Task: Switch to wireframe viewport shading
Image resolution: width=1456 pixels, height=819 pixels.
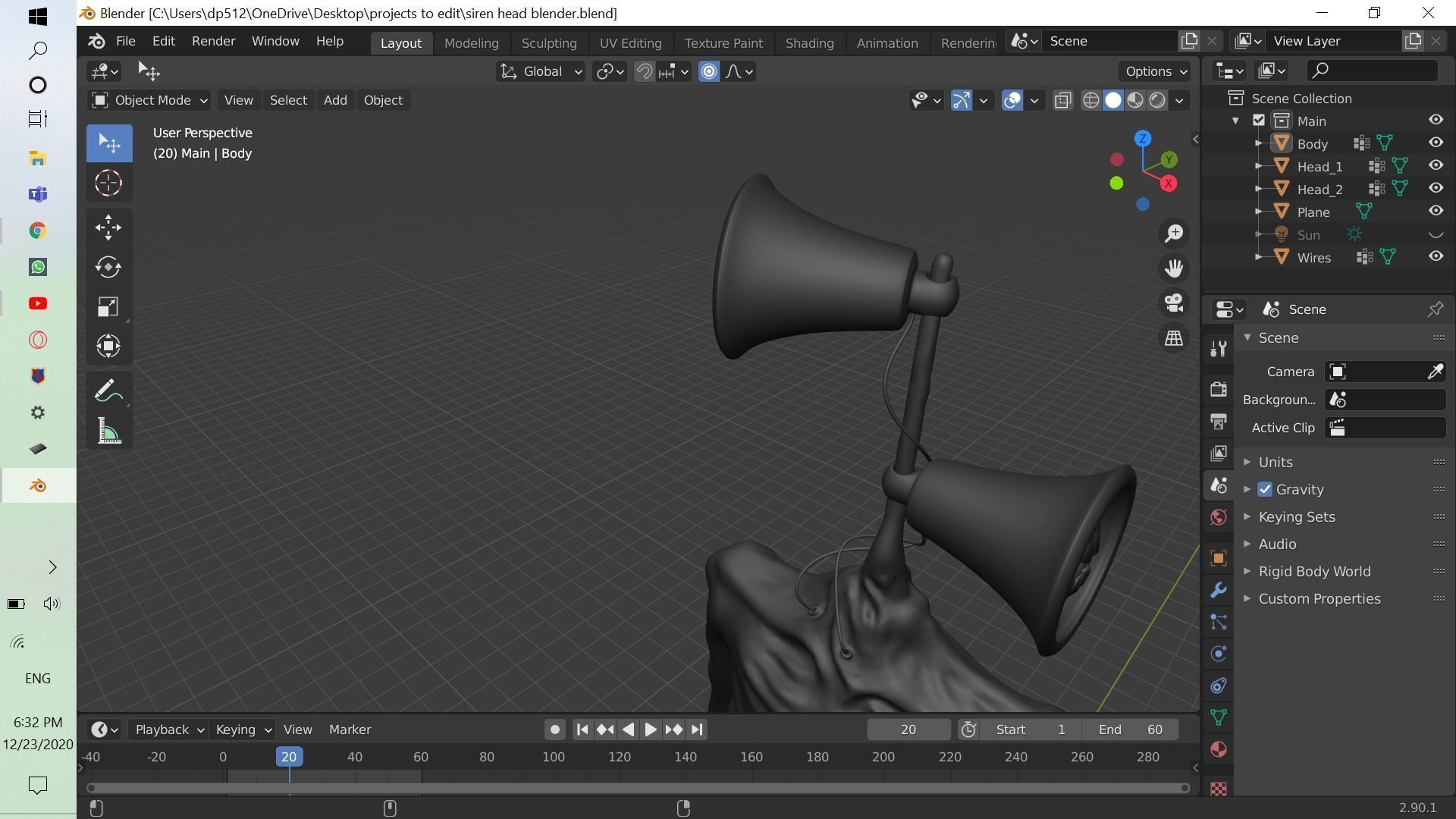Action: [x=1090, y=100]
